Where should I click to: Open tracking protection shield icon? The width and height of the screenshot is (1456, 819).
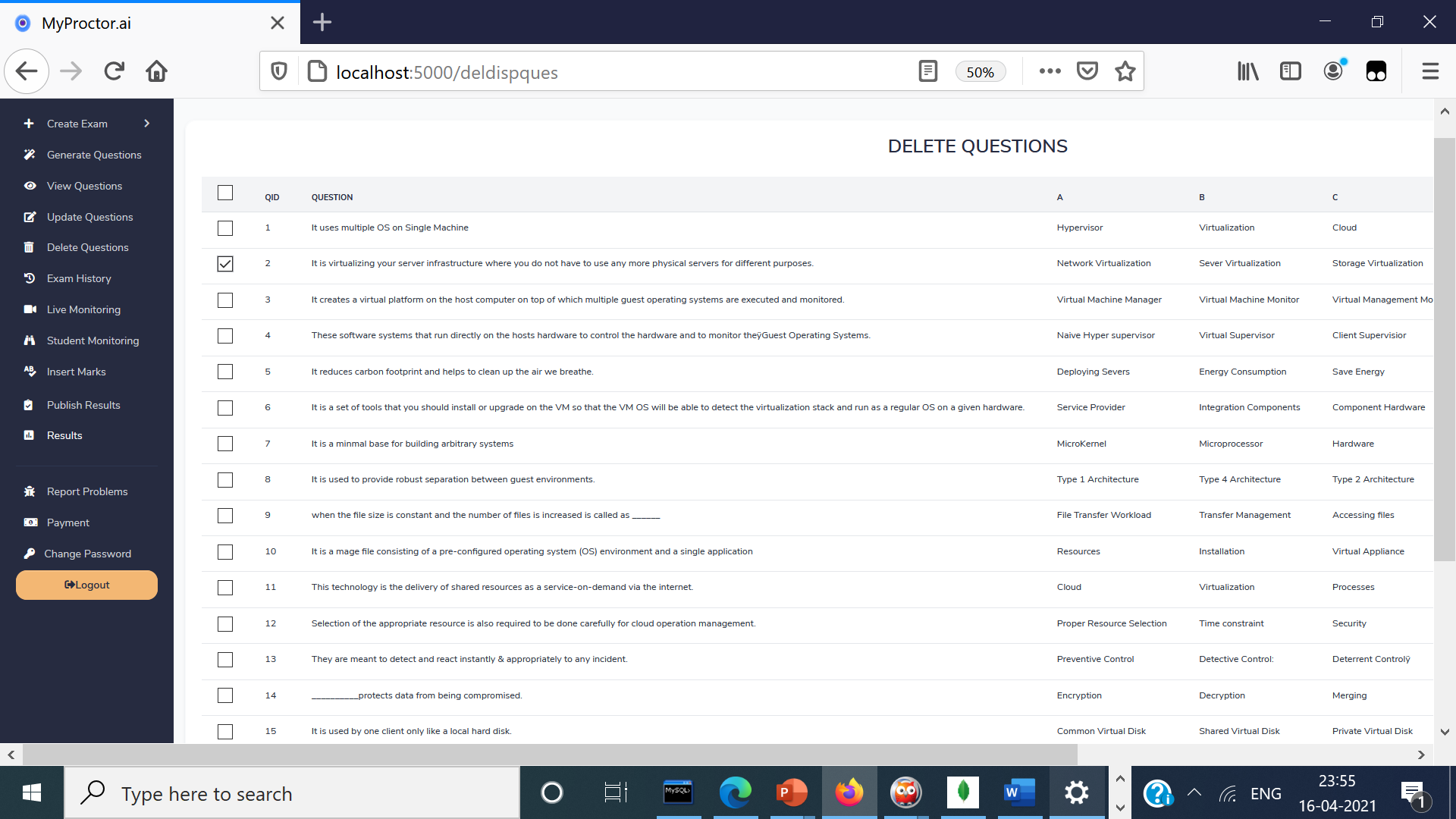279,71
